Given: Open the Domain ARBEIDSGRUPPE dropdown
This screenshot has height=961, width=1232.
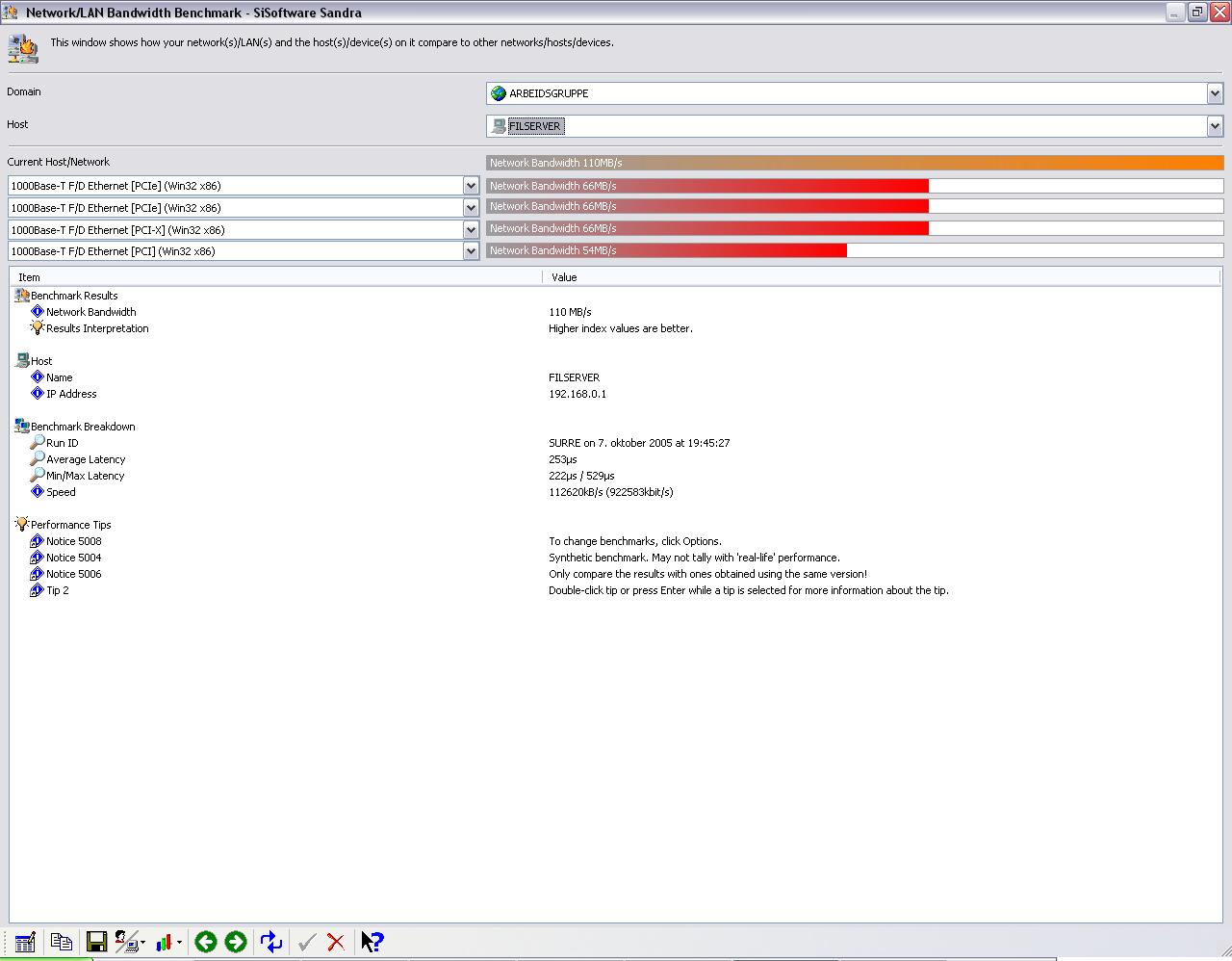Looking at the screenshot, I should click(1215, 93).
